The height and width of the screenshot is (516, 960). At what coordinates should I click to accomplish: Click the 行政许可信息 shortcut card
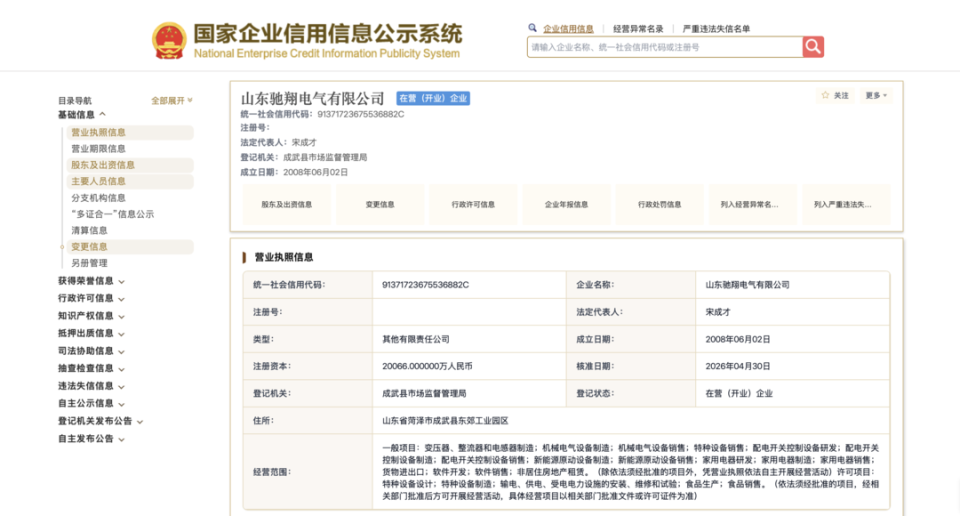(473, 204)
